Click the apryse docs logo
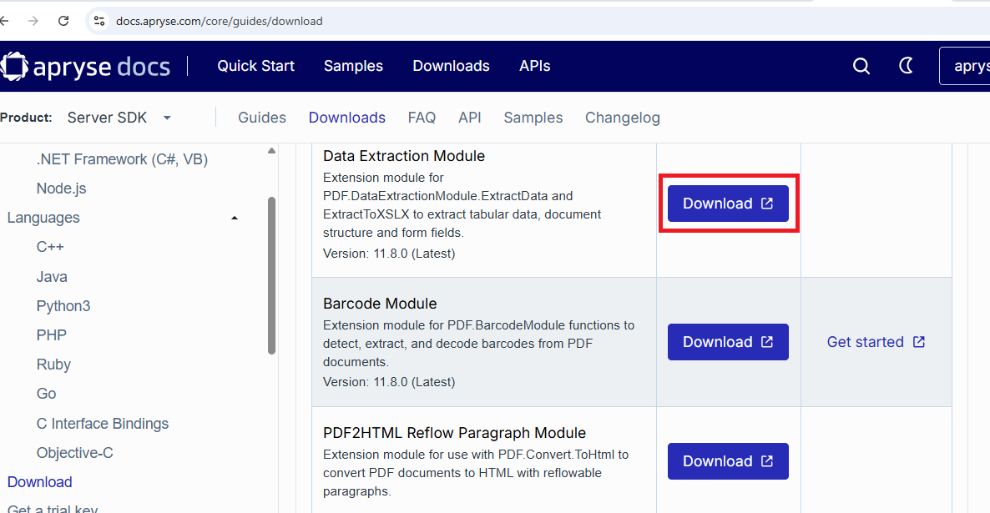 coord(86,66)
